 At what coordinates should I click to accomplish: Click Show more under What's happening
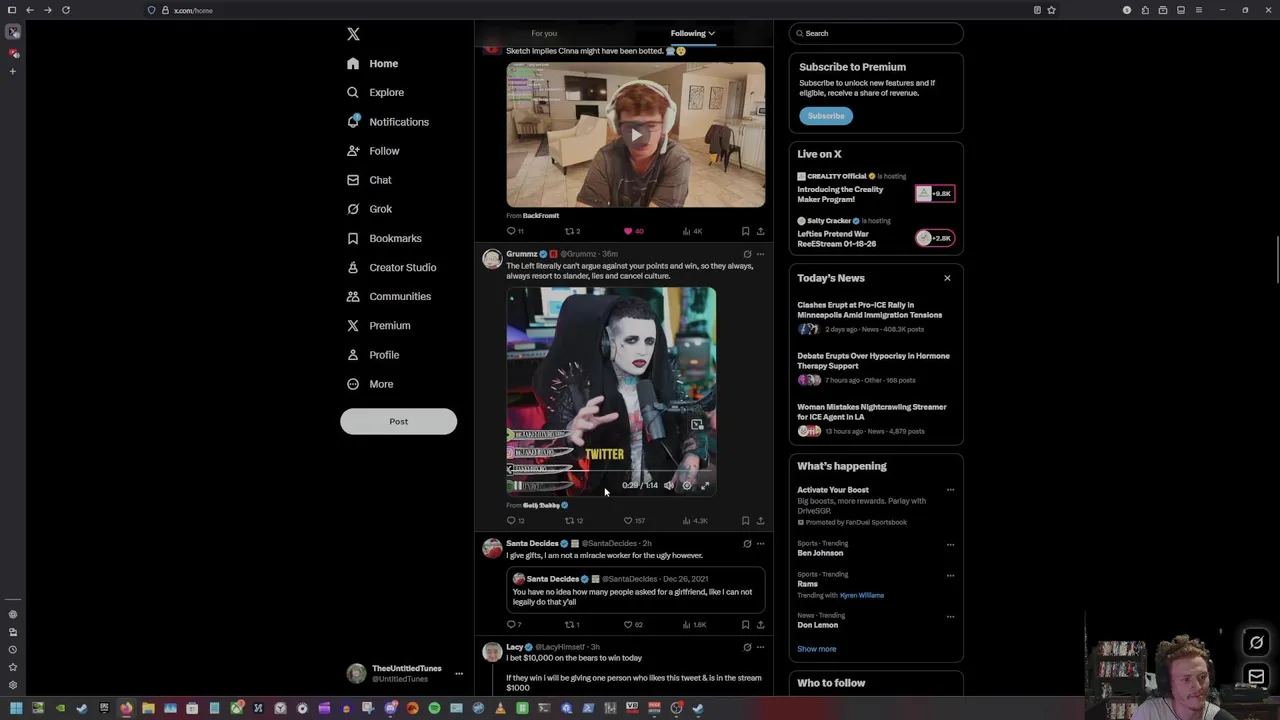[x=816, y=649]
